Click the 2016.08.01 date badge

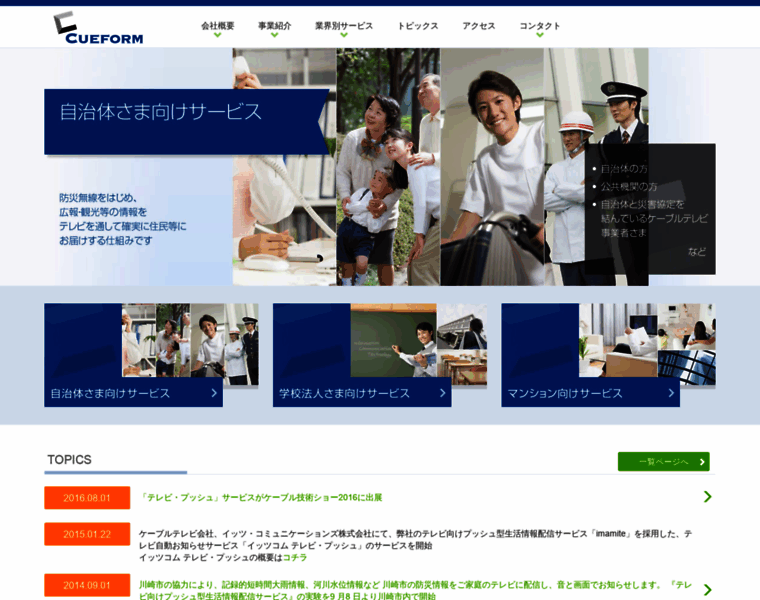click(87, 498)
